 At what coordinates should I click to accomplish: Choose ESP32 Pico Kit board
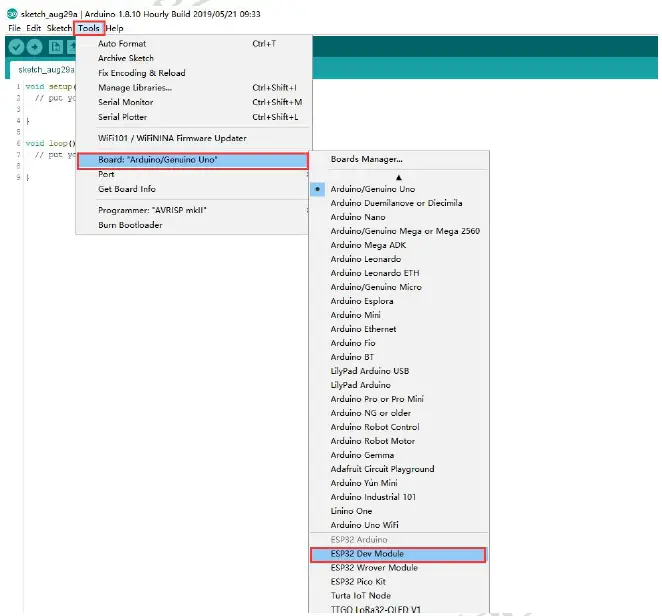pos(399,582)
